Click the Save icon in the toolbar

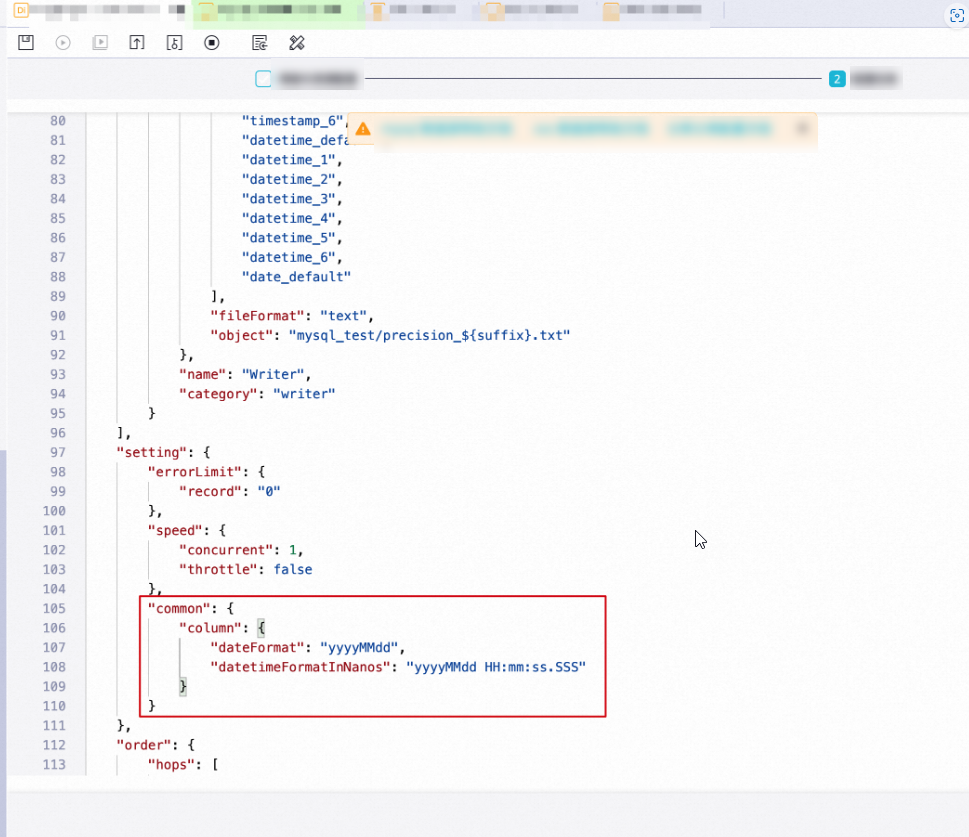click(x=26, y=43)
